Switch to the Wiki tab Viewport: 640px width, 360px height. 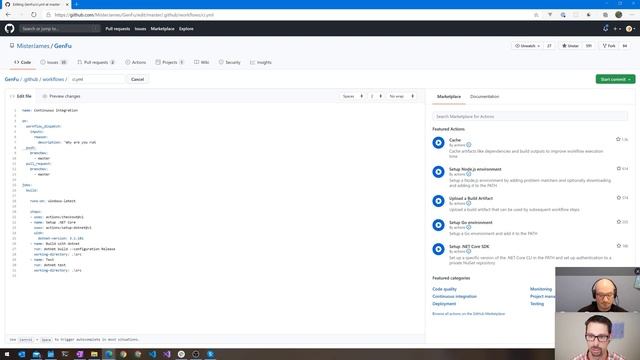[x=202, y=62]
